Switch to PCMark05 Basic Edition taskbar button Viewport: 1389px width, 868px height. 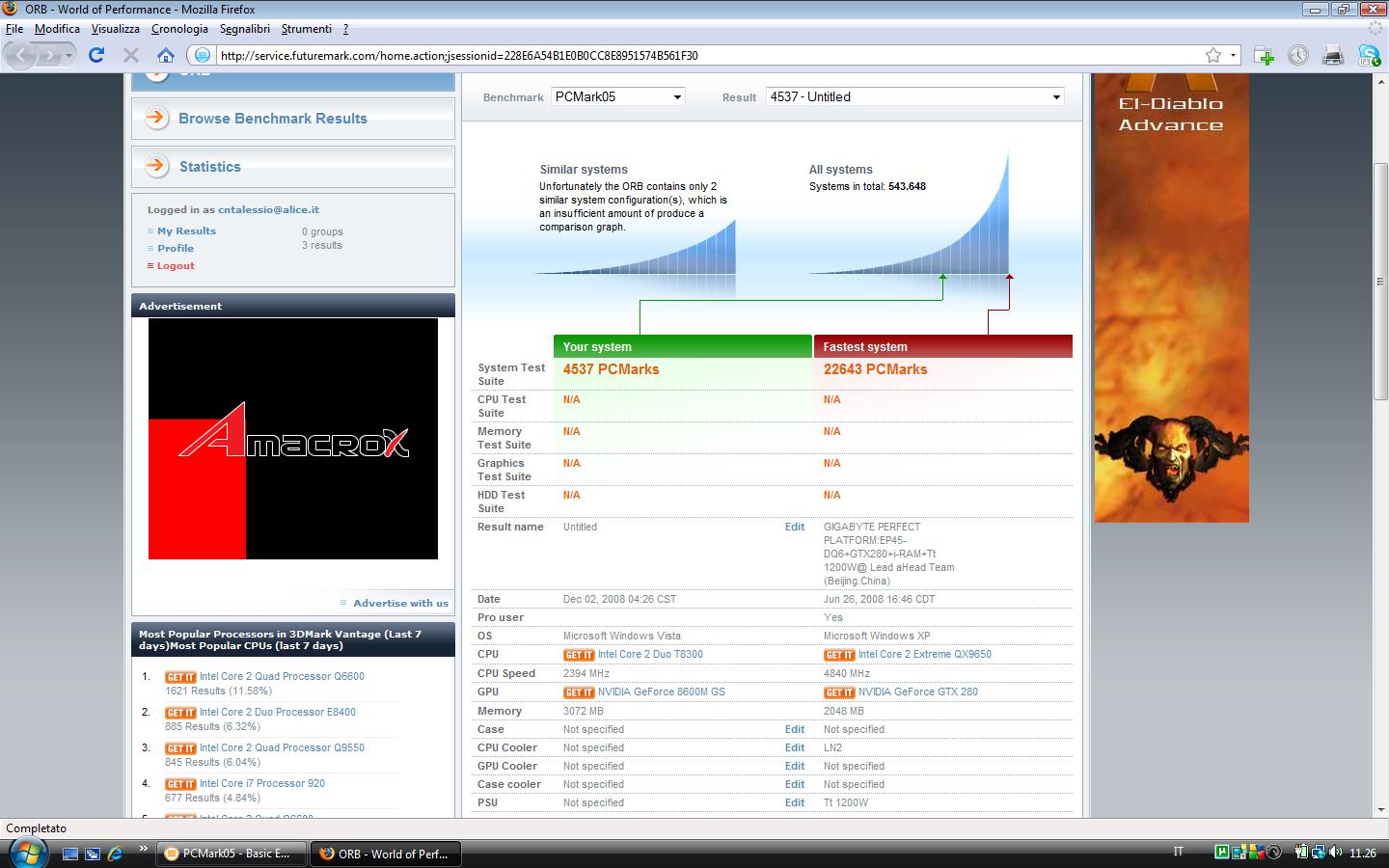[231, 854]
